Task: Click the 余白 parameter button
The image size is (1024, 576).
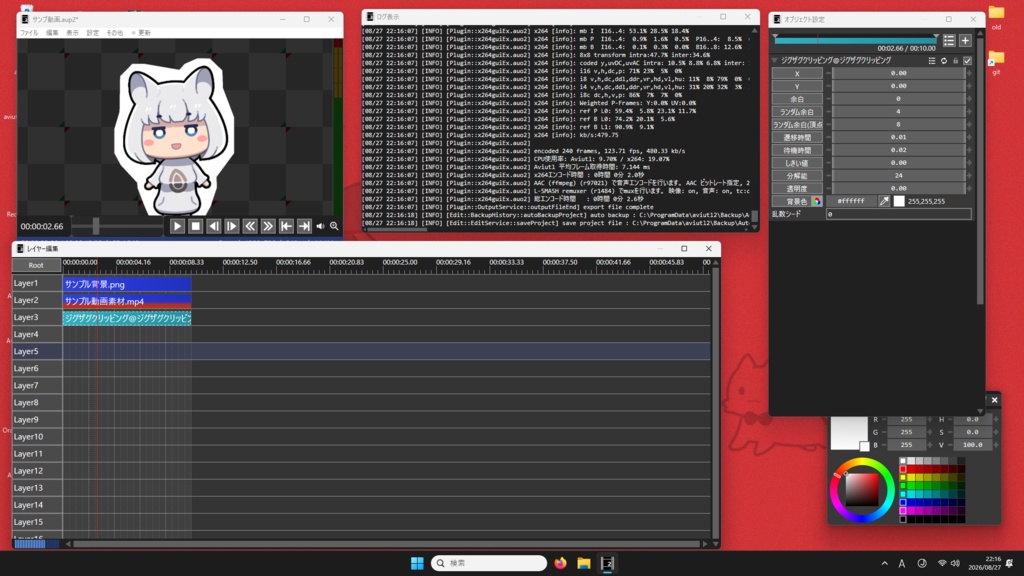Action: point(797,99)
